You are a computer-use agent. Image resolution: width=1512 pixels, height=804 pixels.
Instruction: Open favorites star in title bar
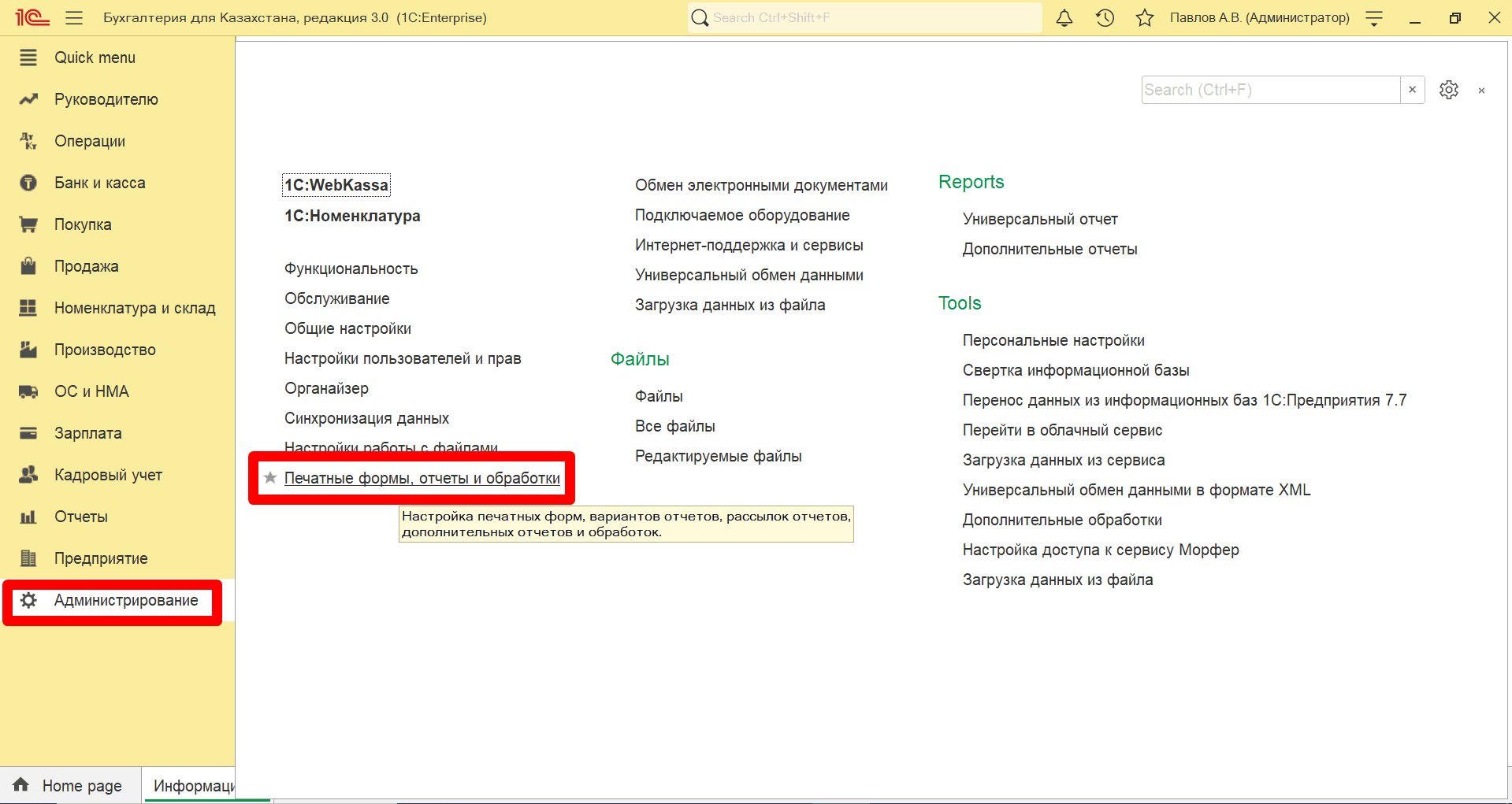1145,17
